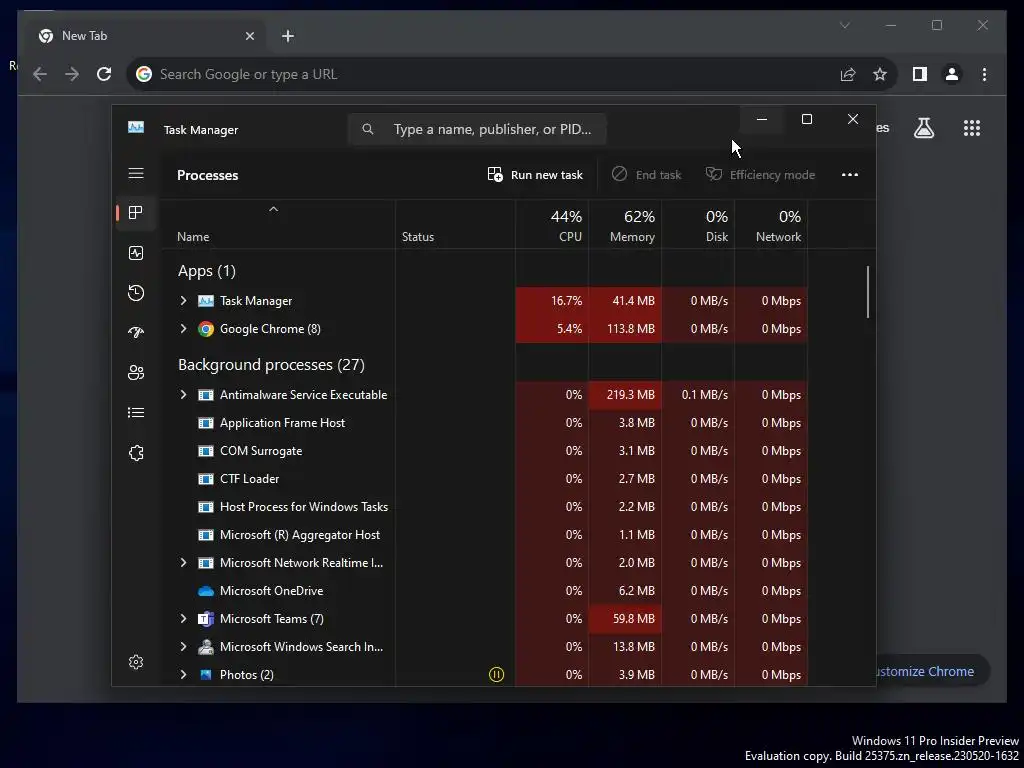Open Chrome's three-dot menu
This screenshot has width=1024, height=768.
pos(984,74)
